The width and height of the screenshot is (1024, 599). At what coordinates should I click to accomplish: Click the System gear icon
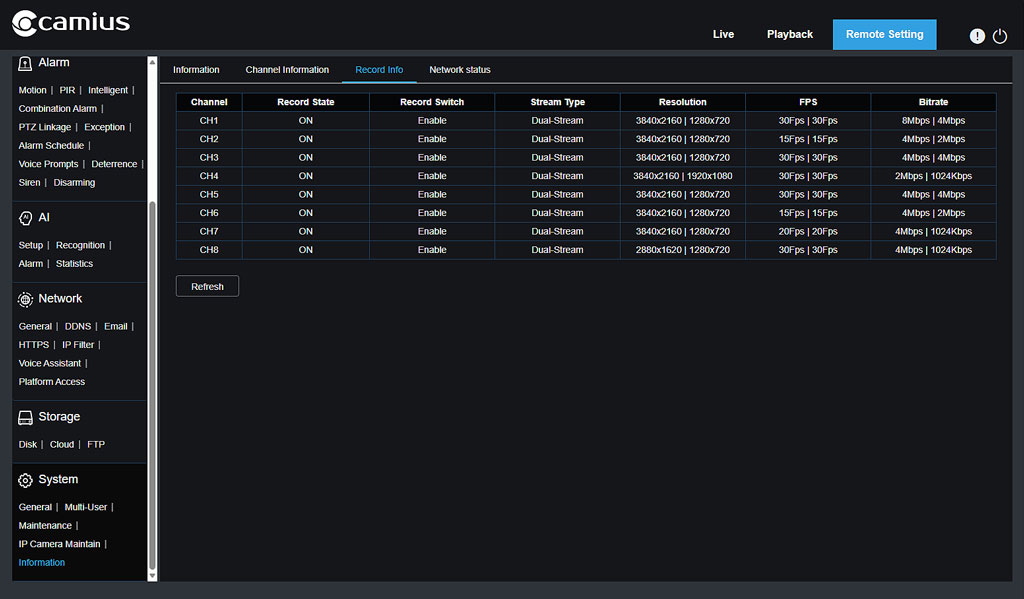click(23, 479)
